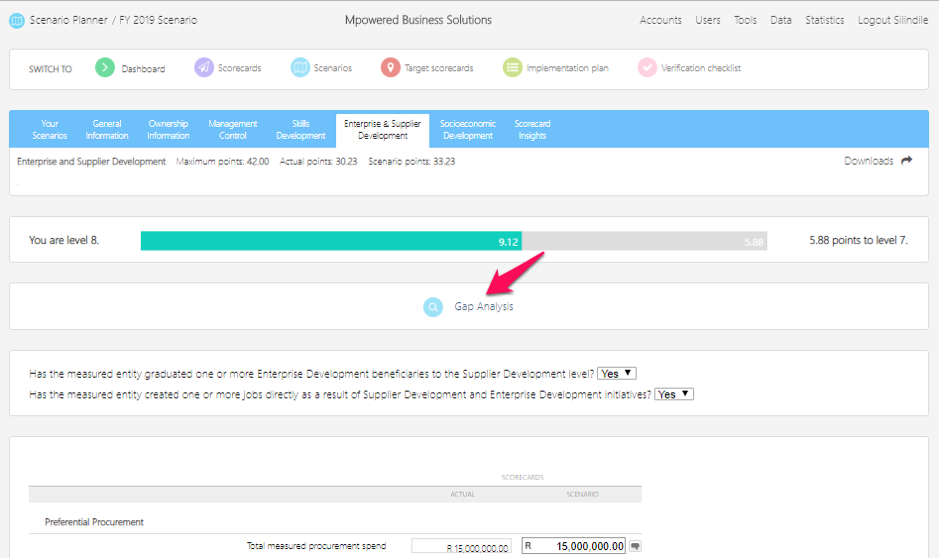Click the teal 9.12 progress bar segment
This screenshot has width=939, height=558.
point(331,241)
